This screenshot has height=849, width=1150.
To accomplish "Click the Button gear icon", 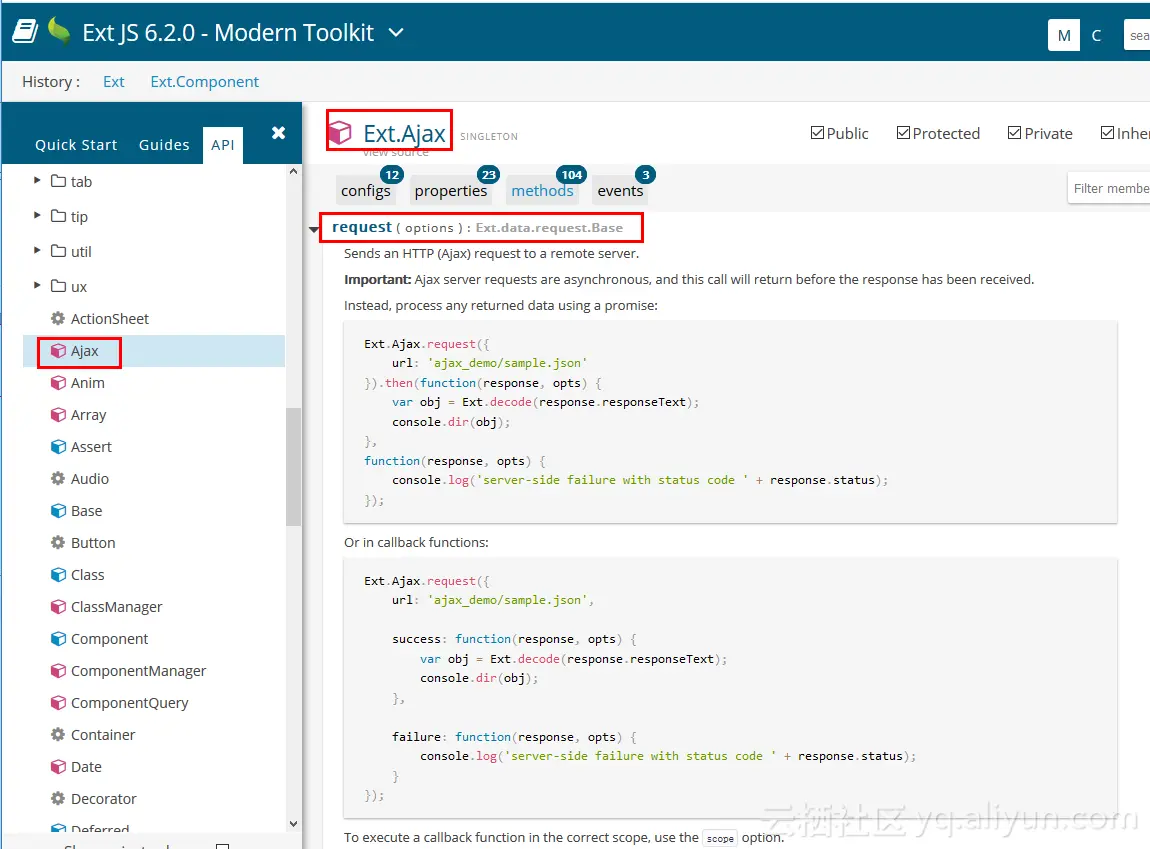I will point(58,543).
